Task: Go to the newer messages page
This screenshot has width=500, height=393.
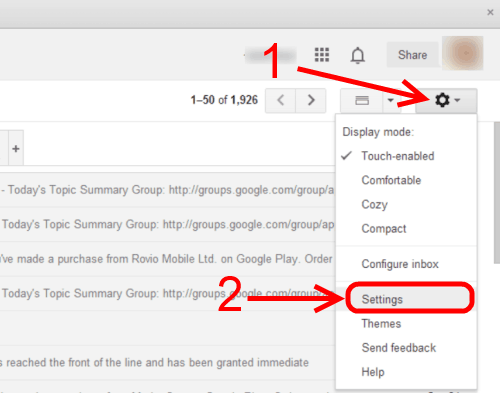Action: [x=280, y=100]
